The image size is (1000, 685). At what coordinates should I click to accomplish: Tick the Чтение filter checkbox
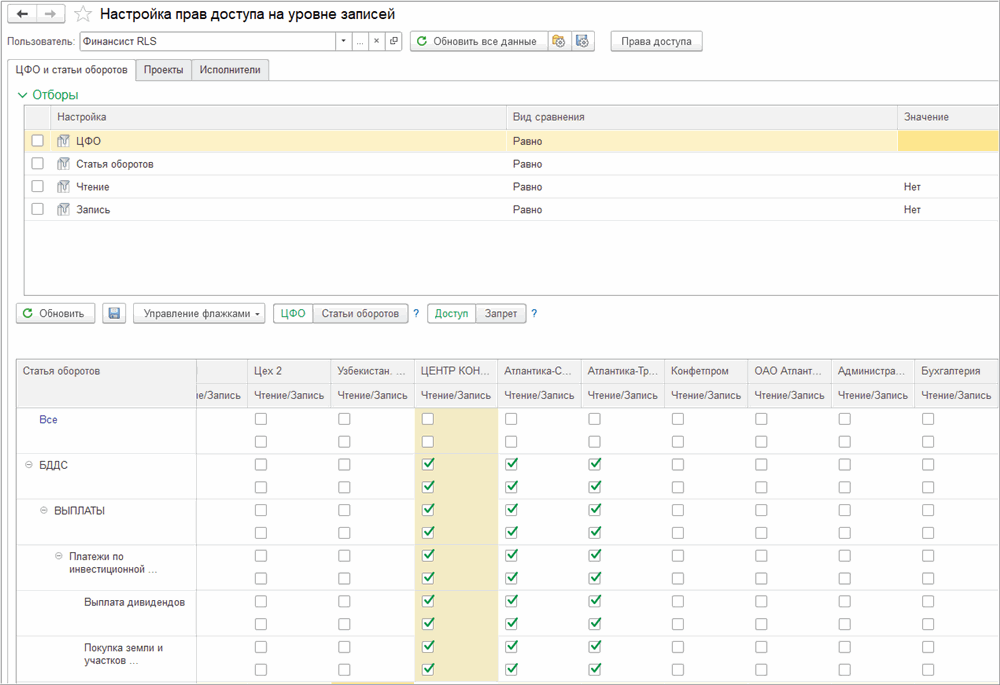(x=38, y=187)
